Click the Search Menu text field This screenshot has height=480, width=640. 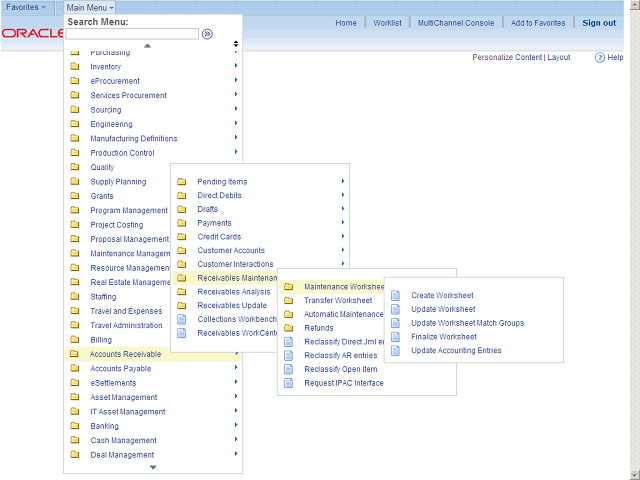pyautogui.click(x=132, y=34)
